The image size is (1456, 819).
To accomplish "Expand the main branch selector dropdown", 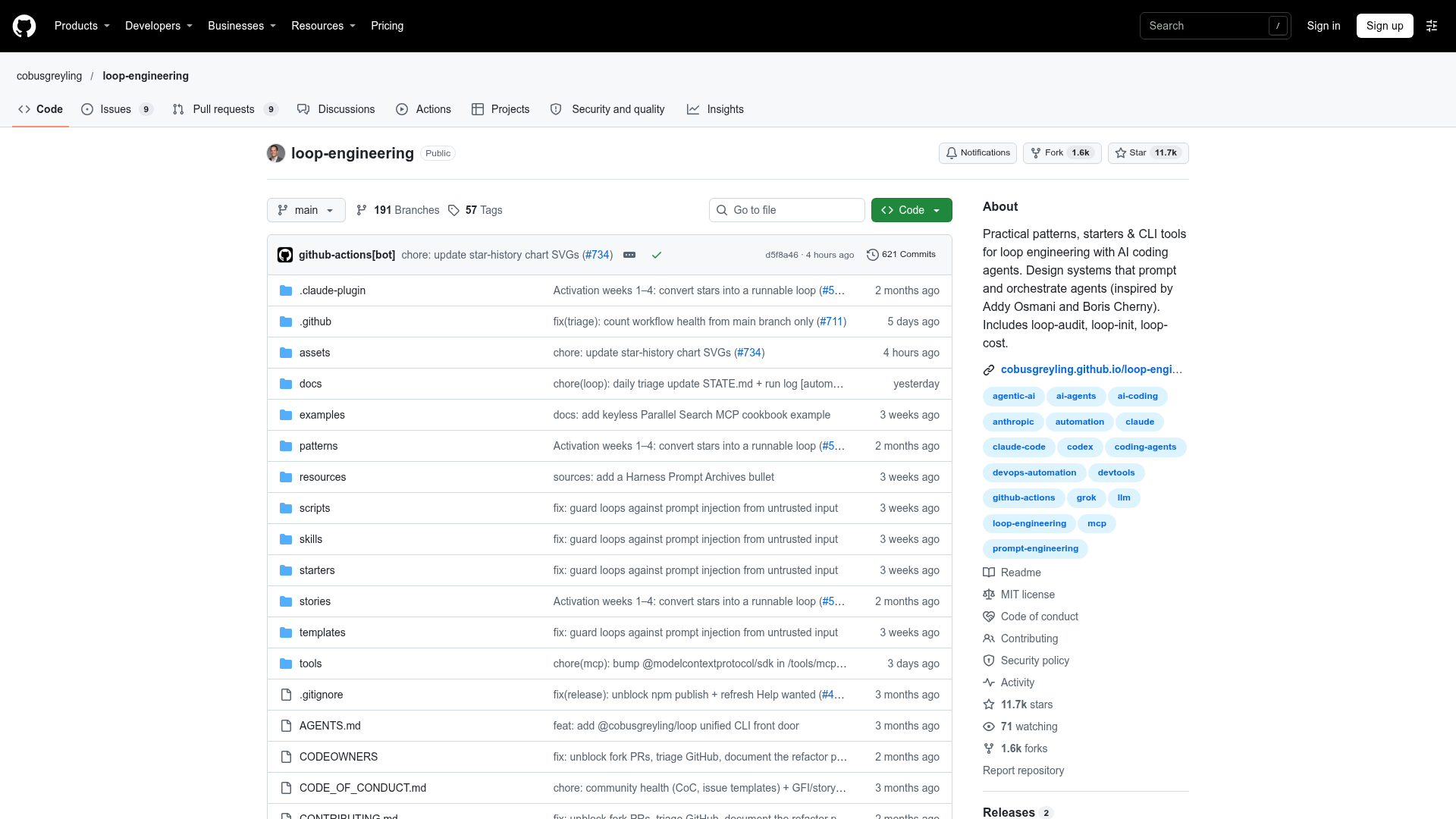I will (306, 210).
